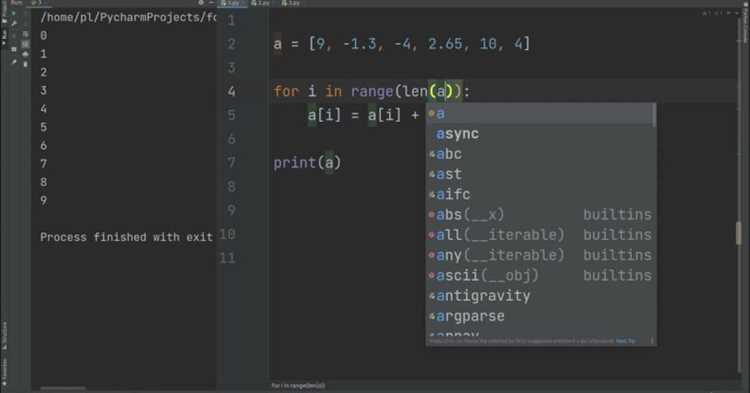Click the /home/pl/PycharmProjects path in the console
Image resolution: width=750 pixels, height=393 pixels.
[128, 18]
